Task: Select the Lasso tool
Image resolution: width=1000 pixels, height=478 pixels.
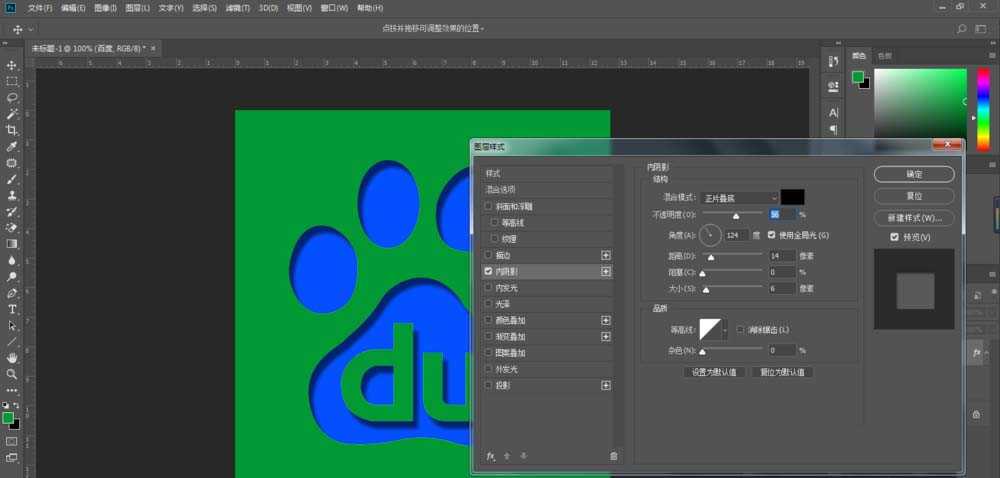Action: [x=12, y=98]
